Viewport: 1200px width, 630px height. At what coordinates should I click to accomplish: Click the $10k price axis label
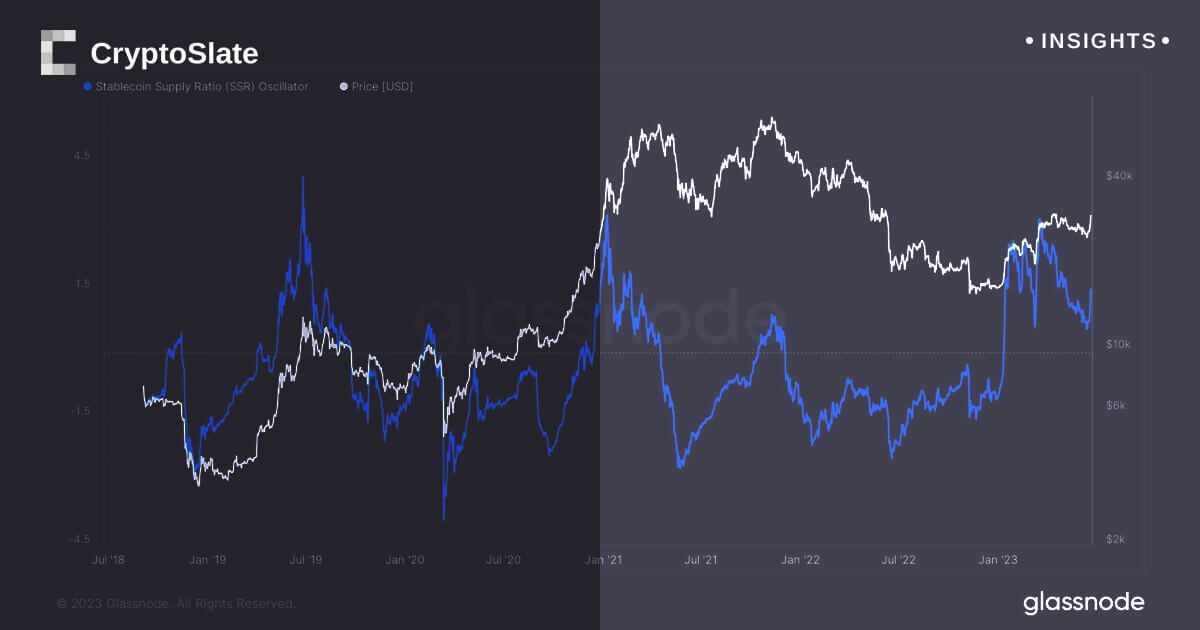point(1118,344)
